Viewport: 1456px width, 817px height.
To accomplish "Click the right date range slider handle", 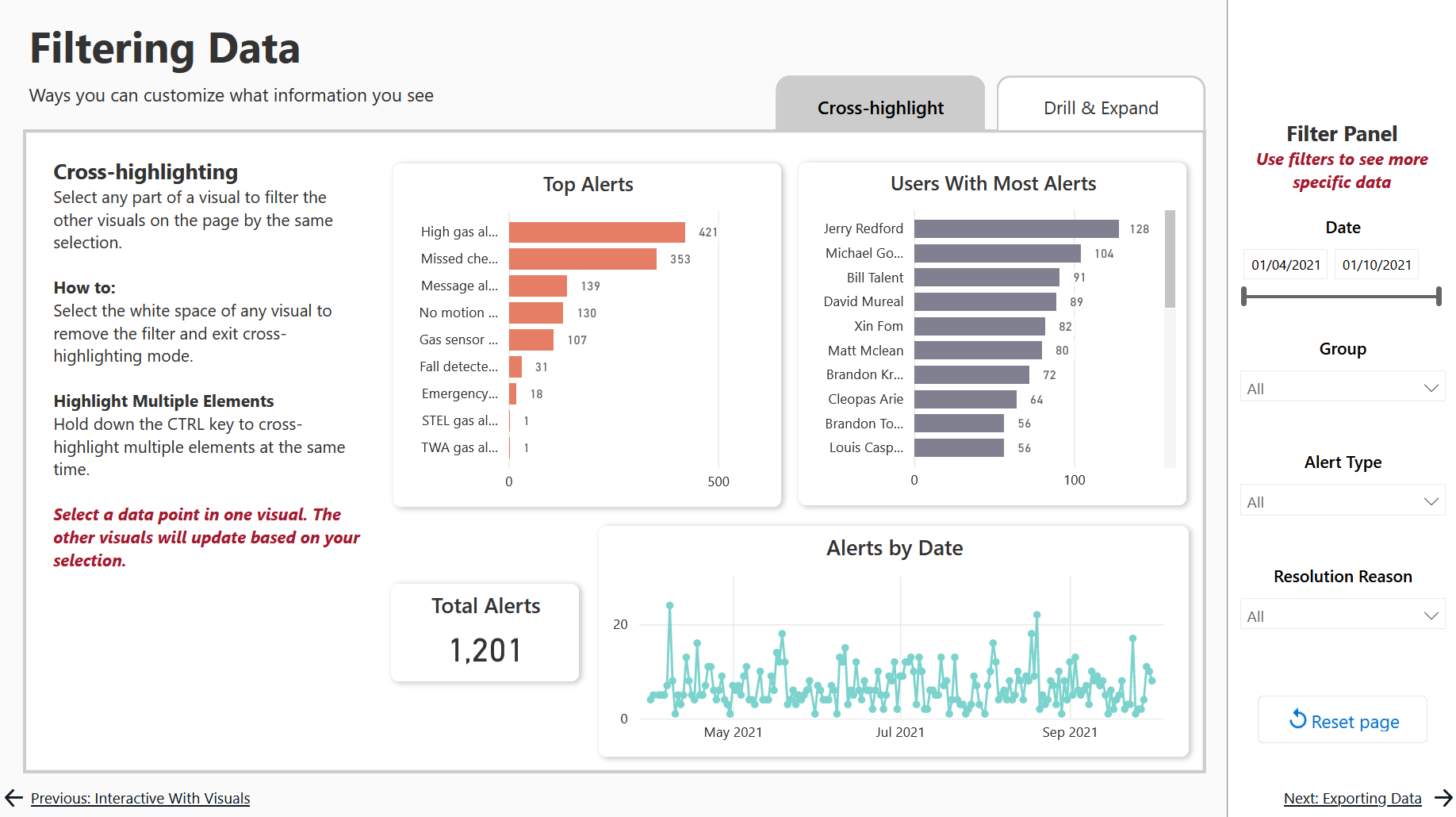I will click(1438, 297).
